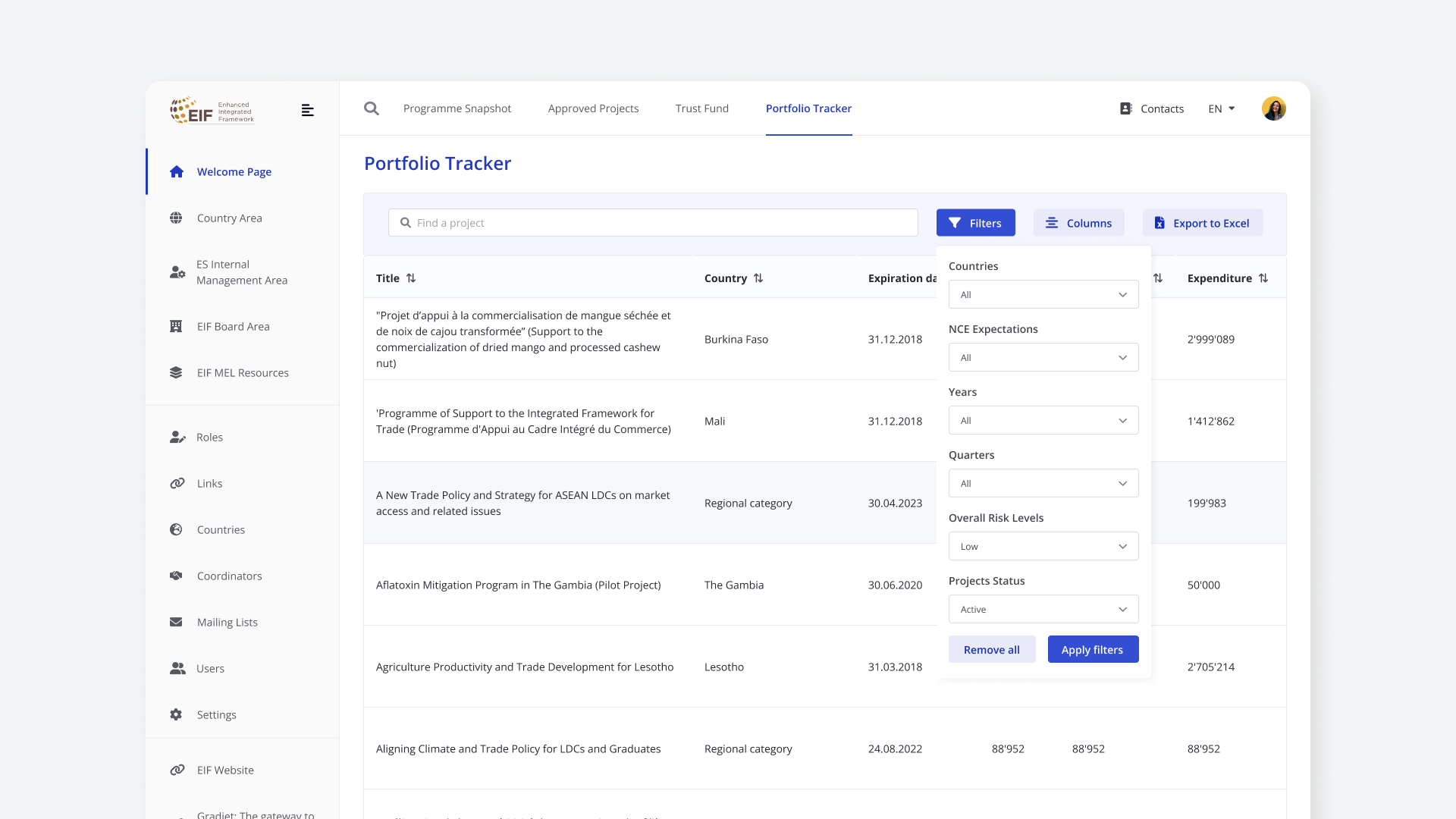Expand the Countries filter dropdown

tap(1043, 295)
